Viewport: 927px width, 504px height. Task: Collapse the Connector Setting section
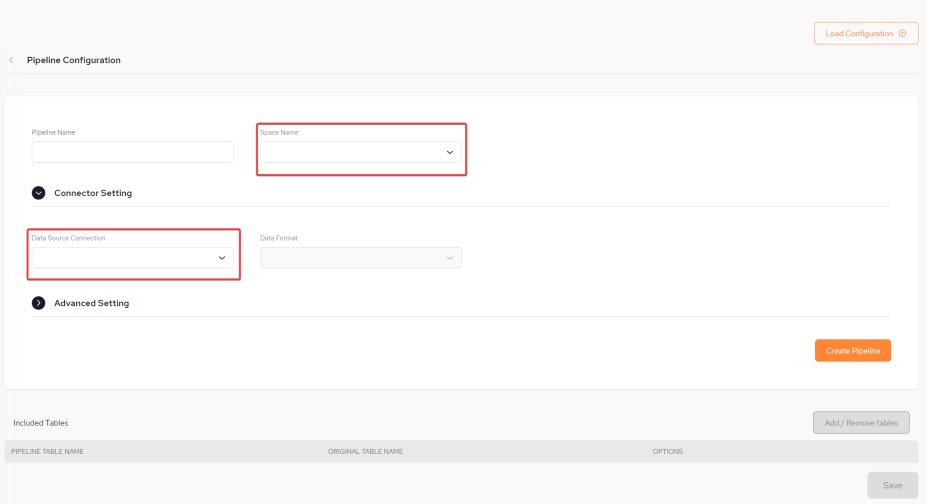38,193
